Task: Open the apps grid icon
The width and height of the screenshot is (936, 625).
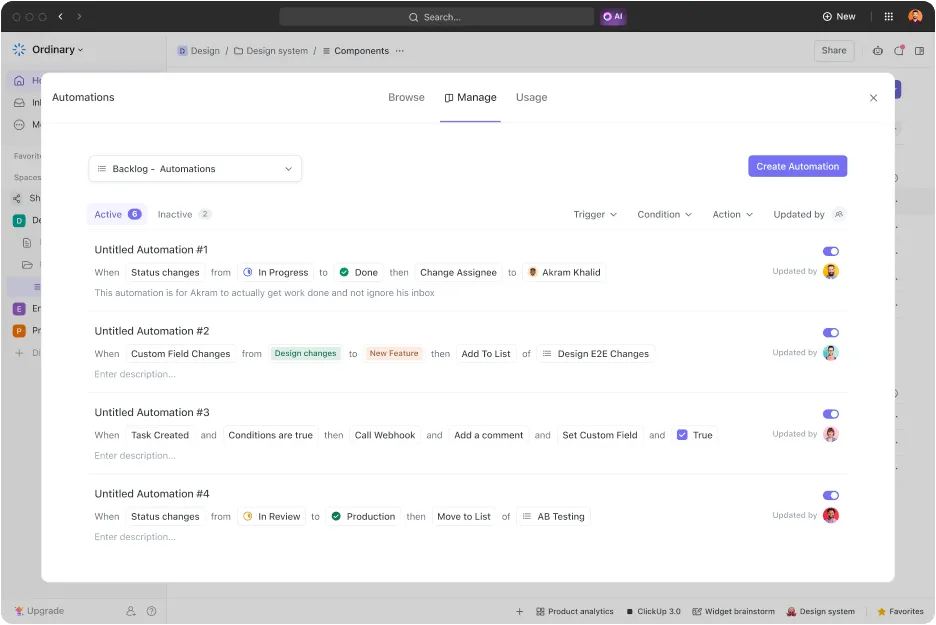Action: point(888,17)
